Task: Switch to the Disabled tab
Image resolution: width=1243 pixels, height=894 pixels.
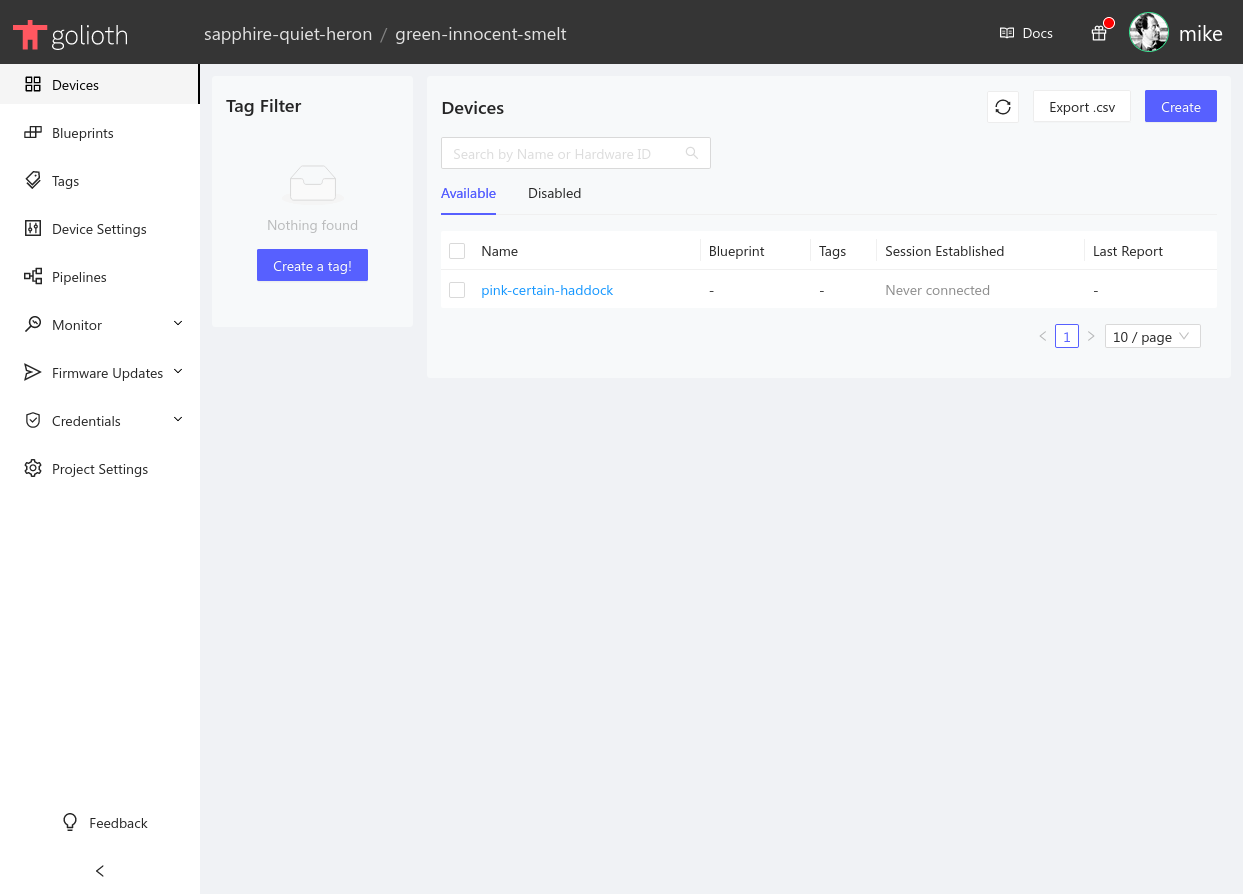Action: click(x=554, y=193)
